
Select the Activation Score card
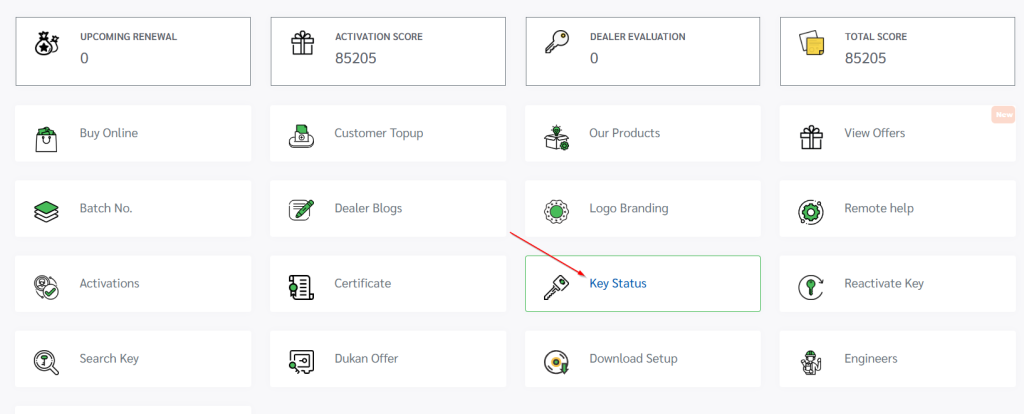[388, 47]
